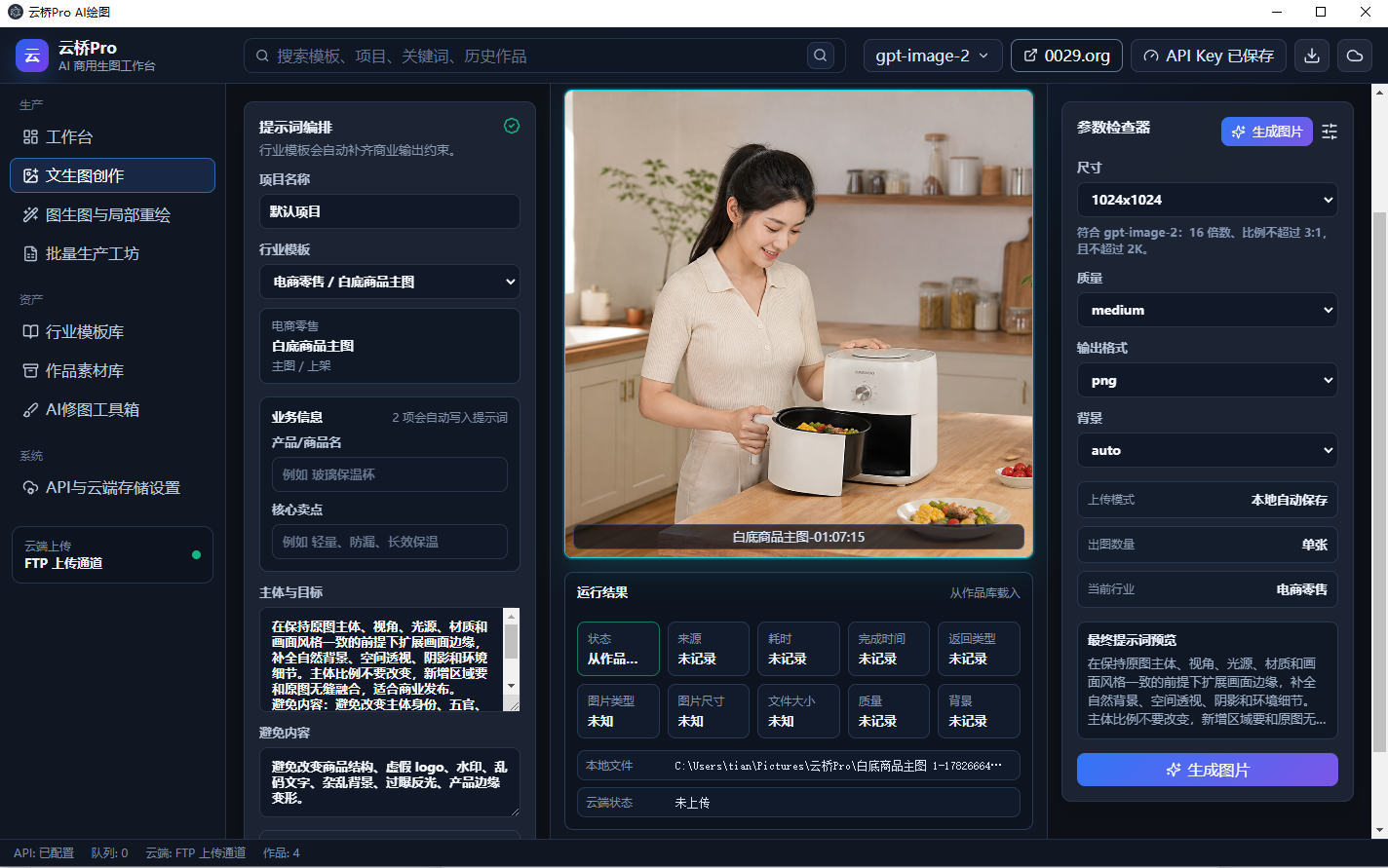Open the parameter sliders settings icon
The image size is (1388, 868).
coord(1330,132)
